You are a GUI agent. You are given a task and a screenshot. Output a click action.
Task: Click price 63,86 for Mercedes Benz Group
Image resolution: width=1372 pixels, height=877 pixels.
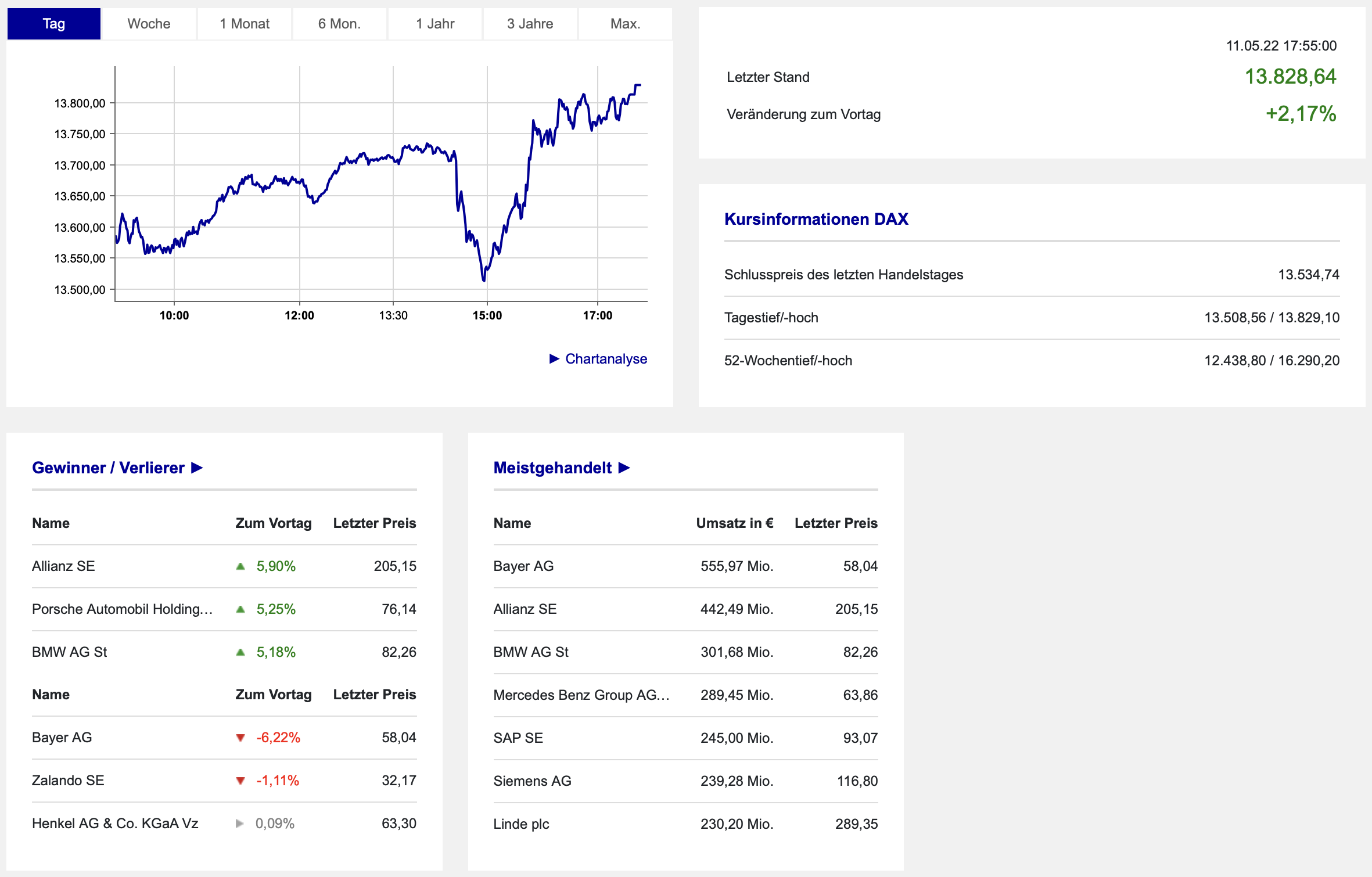(x=860, y=695)
